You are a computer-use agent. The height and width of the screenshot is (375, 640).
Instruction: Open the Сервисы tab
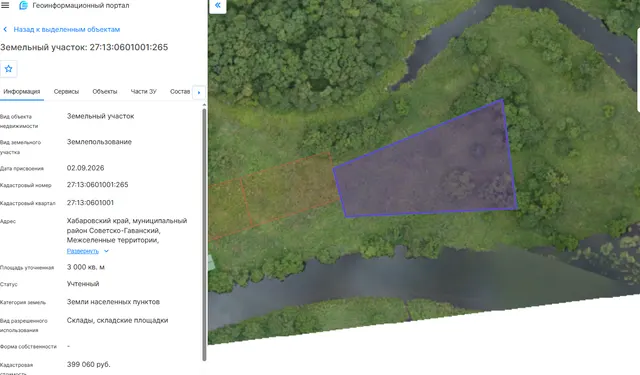(x=66, y=91)
